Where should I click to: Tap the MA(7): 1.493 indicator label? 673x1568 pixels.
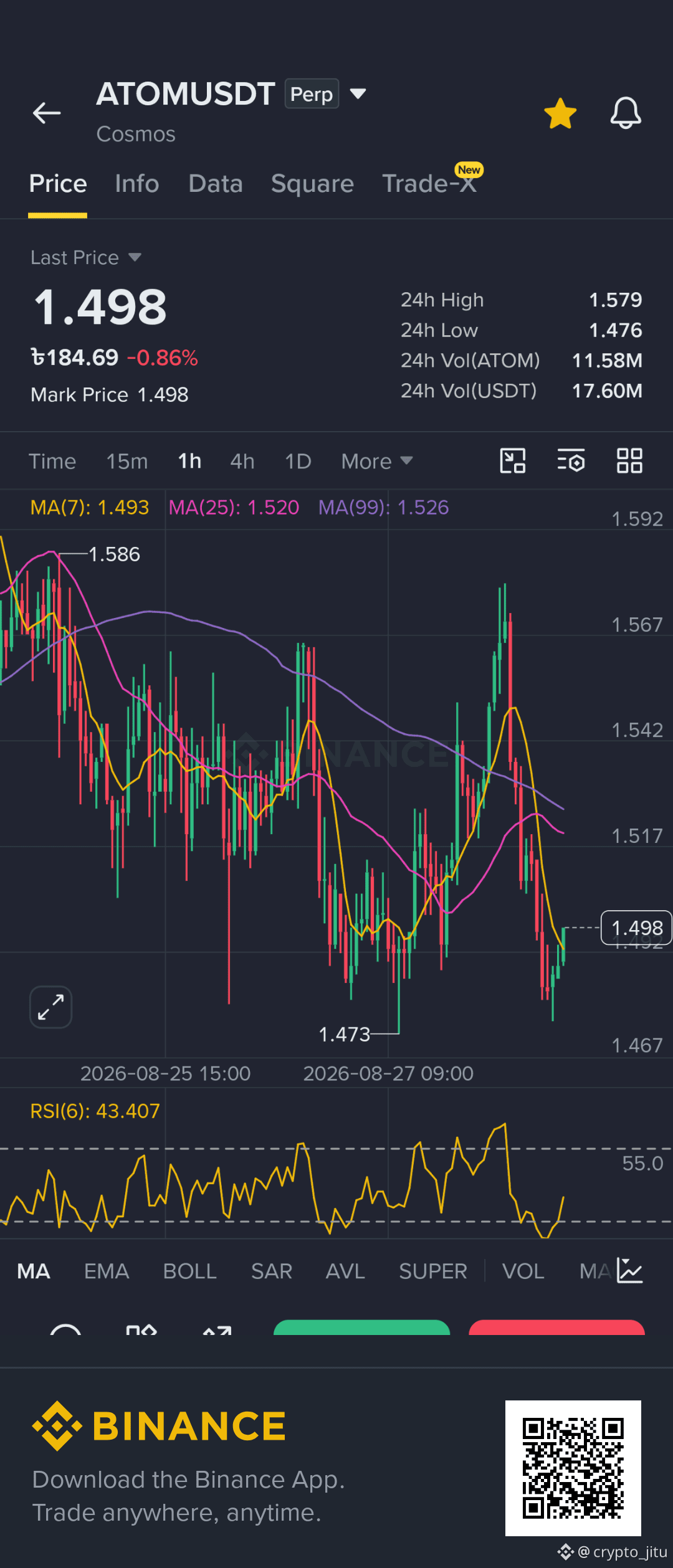(90, 508)
